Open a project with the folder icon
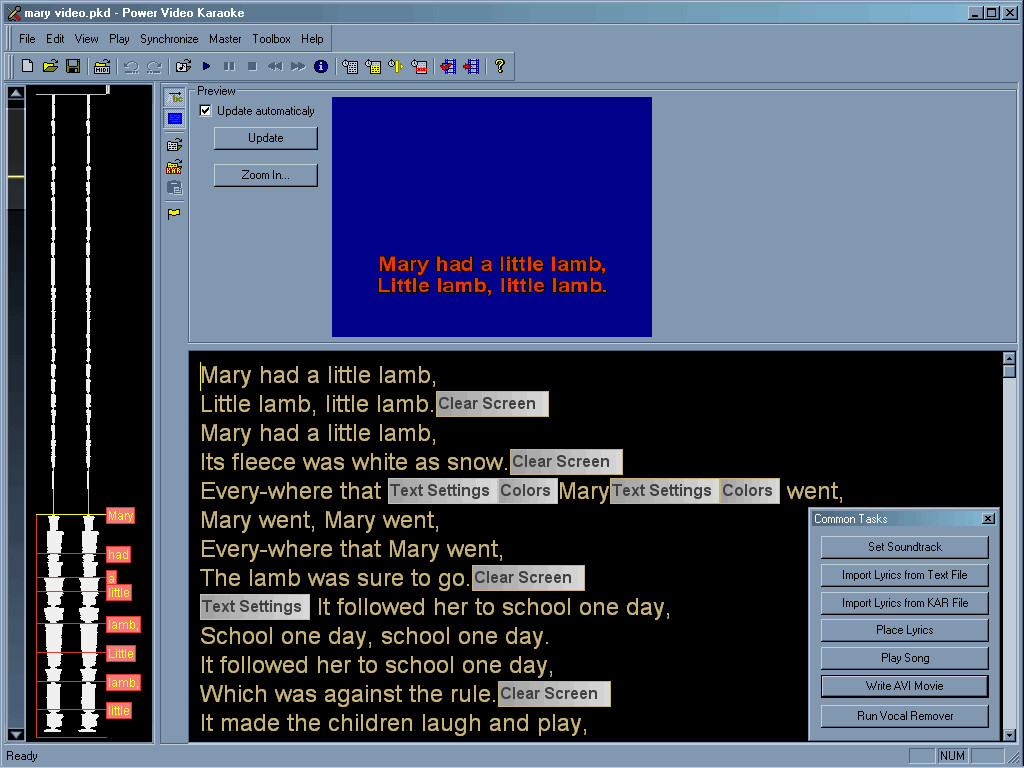This screenshot has height=768, width=1024. (x=50, y=66)
